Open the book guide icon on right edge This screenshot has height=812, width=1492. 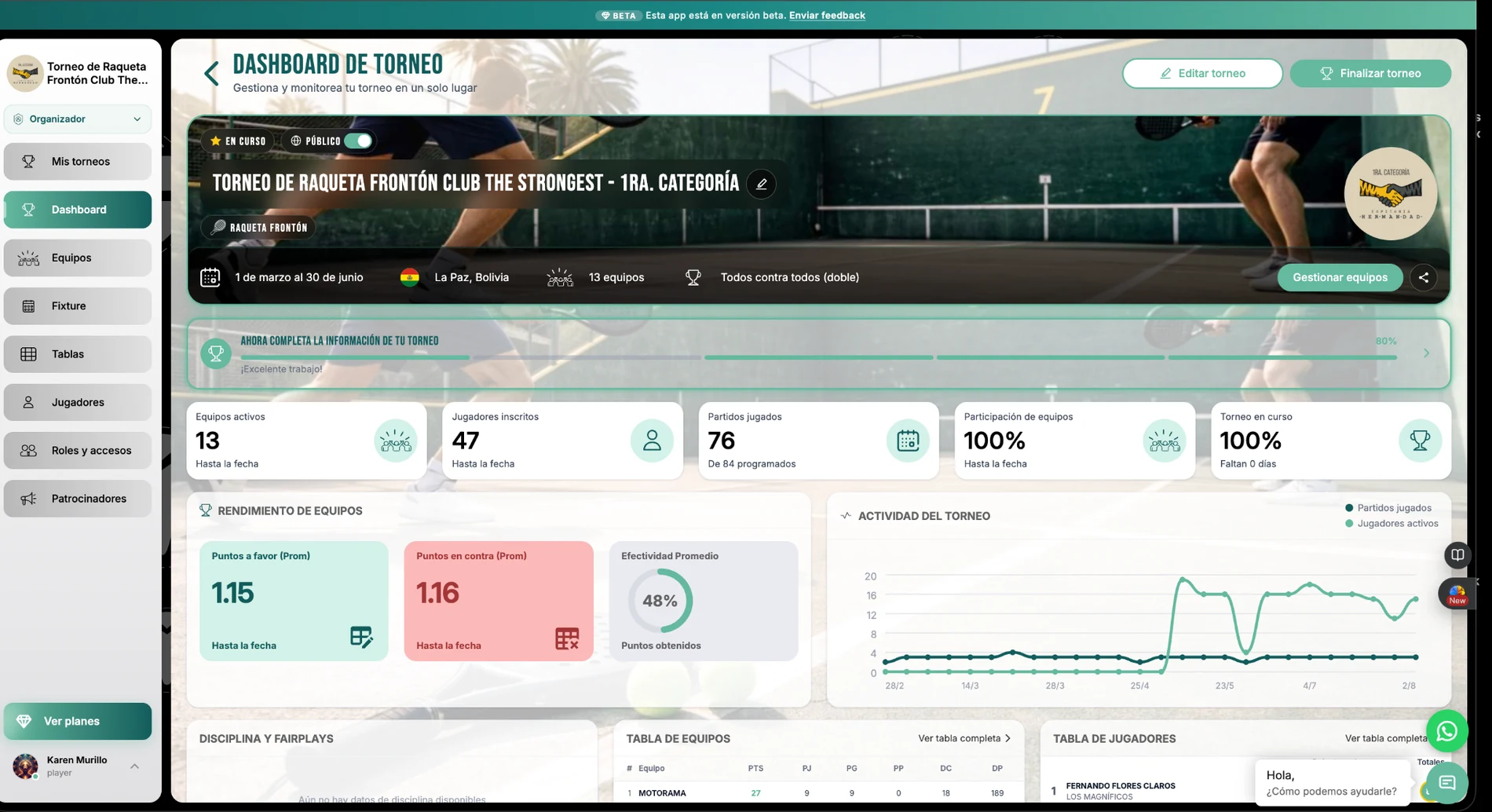[x=1457, y=555]
